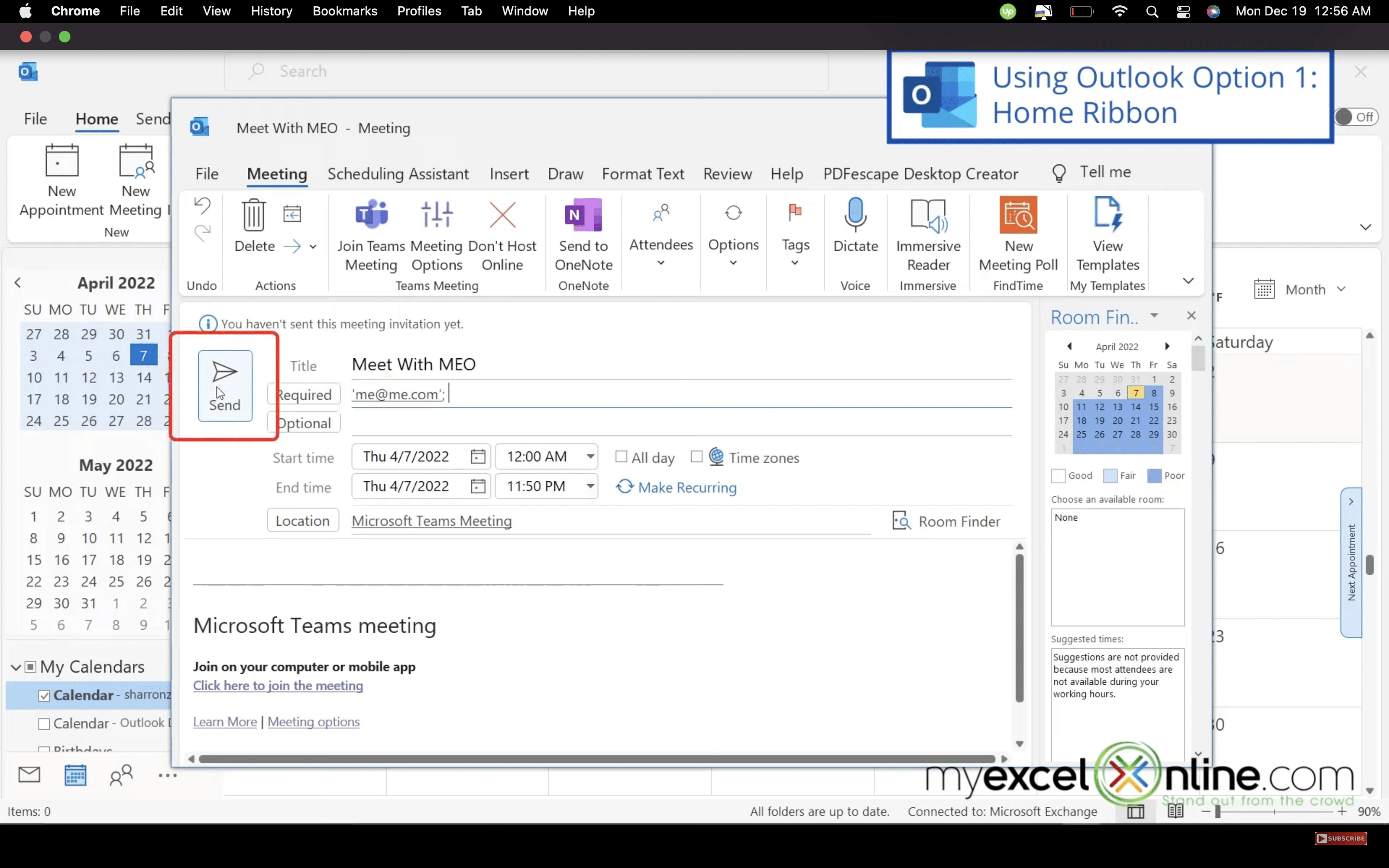The width and height of the screenshot is (1389, 868).
Task: Collapse the meeting ribbon chevron
Action: (x=1188, y=281)
